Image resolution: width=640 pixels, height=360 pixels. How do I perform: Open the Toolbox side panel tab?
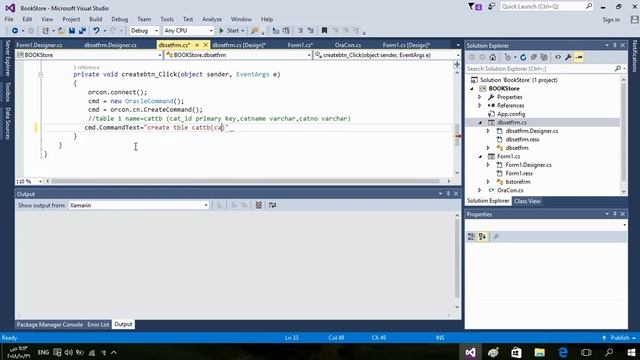[x=7, y=91]
